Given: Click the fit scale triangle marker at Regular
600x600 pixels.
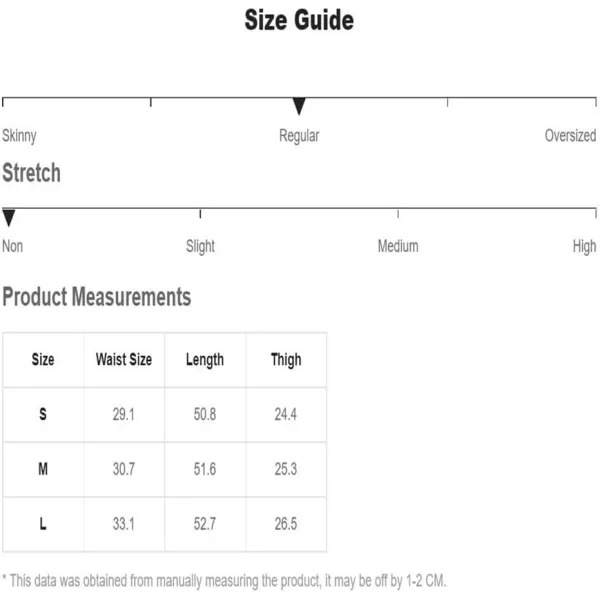Looking at the screenshot, I should click(x=299, y=106).
